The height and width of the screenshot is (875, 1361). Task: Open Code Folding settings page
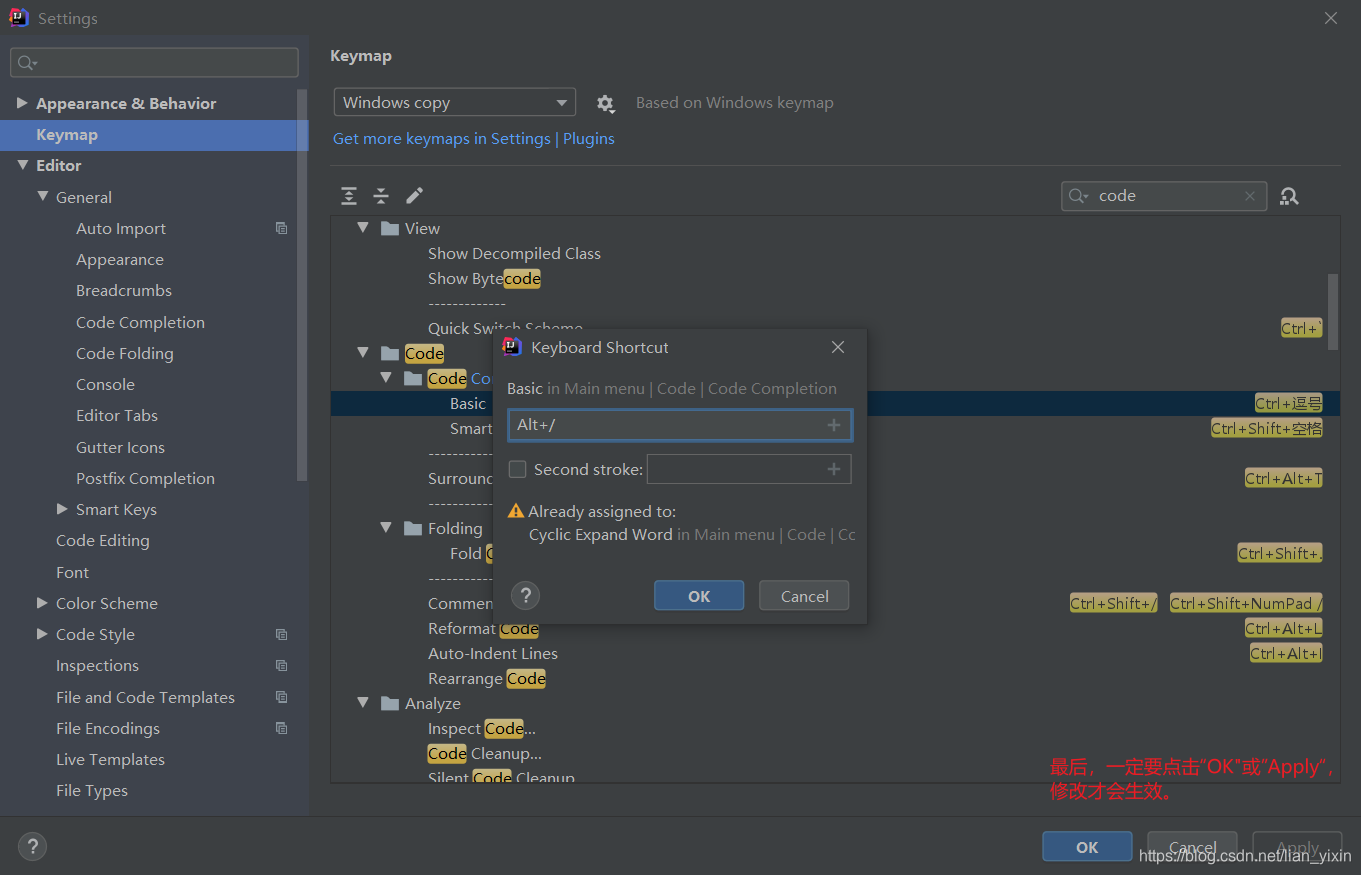coord(125,353)
